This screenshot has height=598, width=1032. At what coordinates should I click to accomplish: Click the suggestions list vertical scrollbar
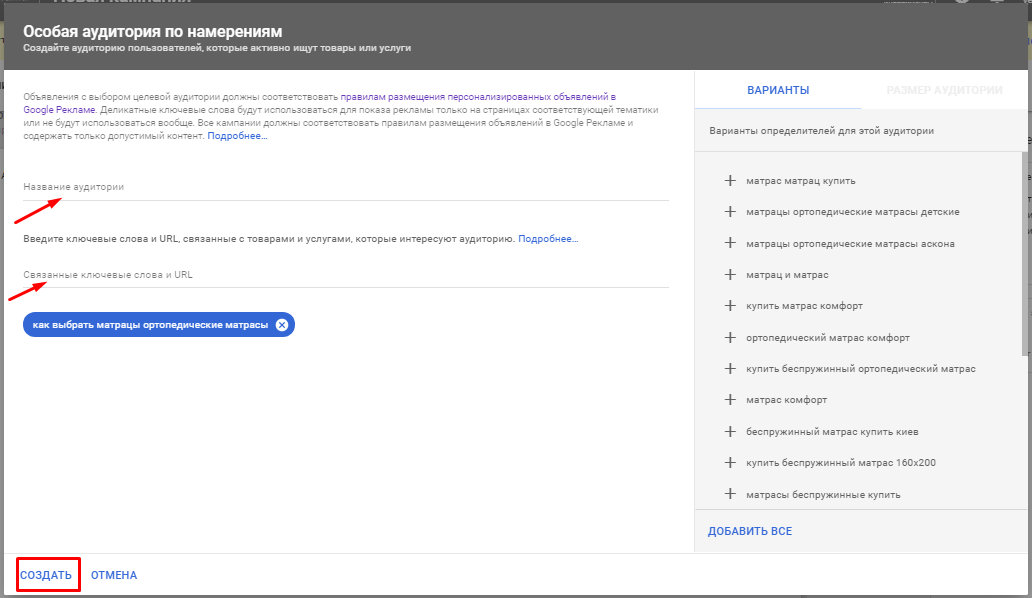1026,250
